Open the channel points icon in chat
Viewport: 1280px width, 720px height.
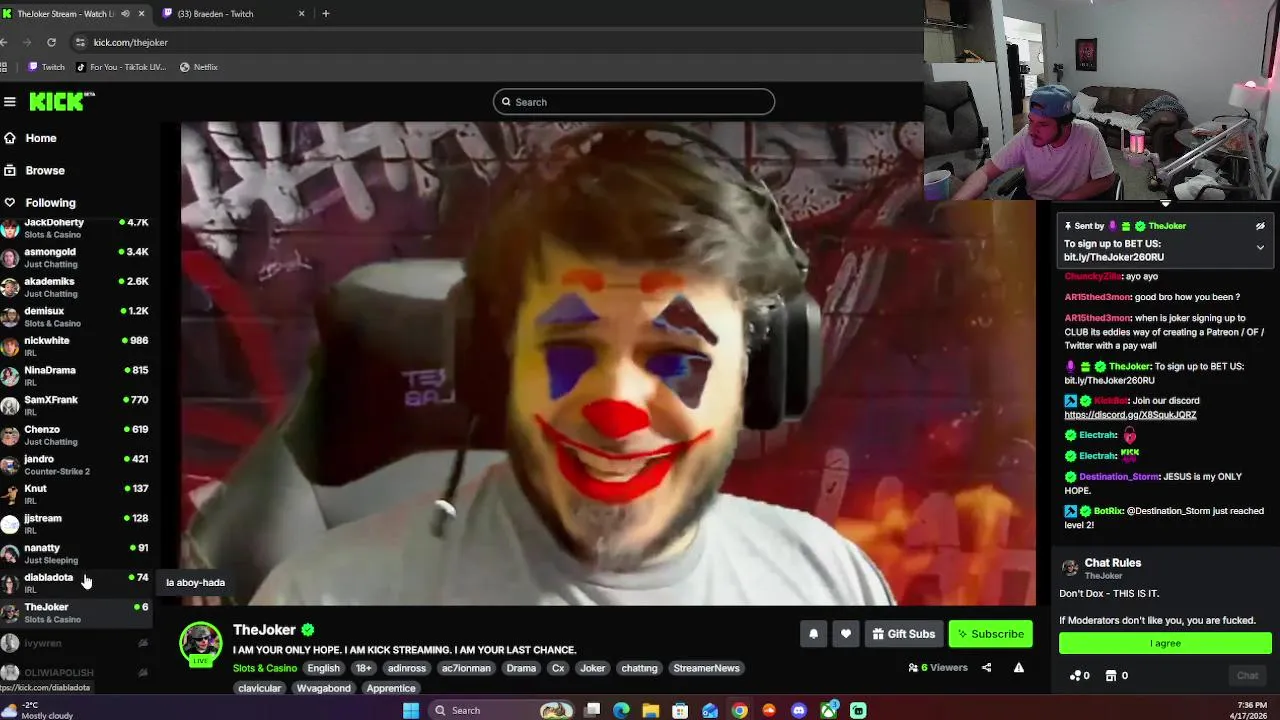pos(1080,676)
